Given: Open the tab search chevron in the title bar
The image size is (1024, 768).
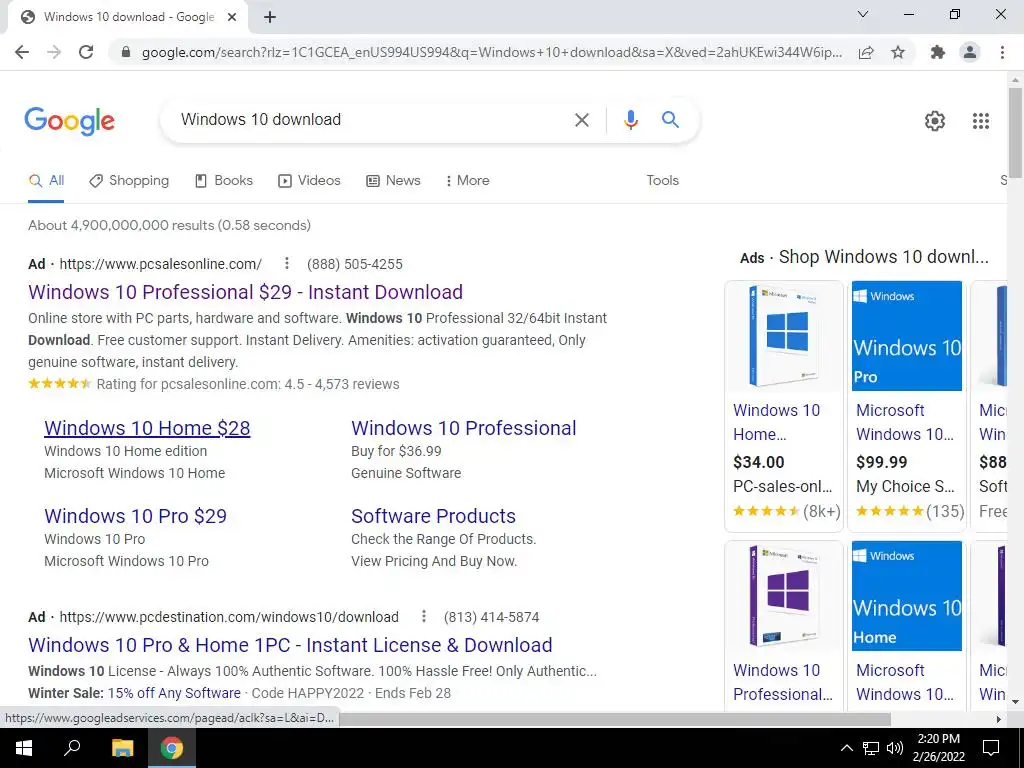Looking at the screenshot, I should [x=863, y=14].
